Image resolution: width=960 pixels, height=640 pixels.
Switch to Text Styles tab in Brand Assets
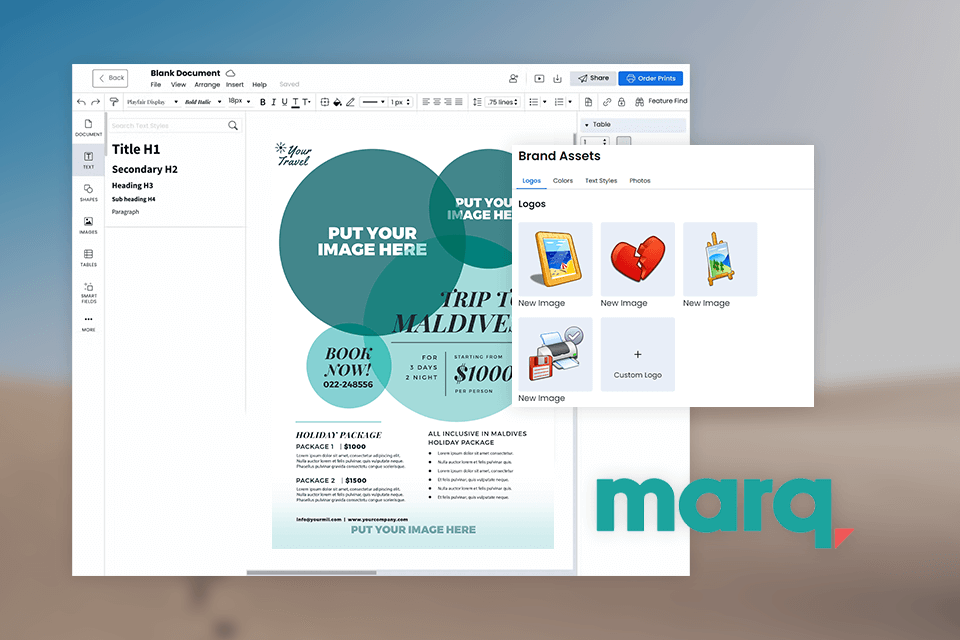(601, 181)
